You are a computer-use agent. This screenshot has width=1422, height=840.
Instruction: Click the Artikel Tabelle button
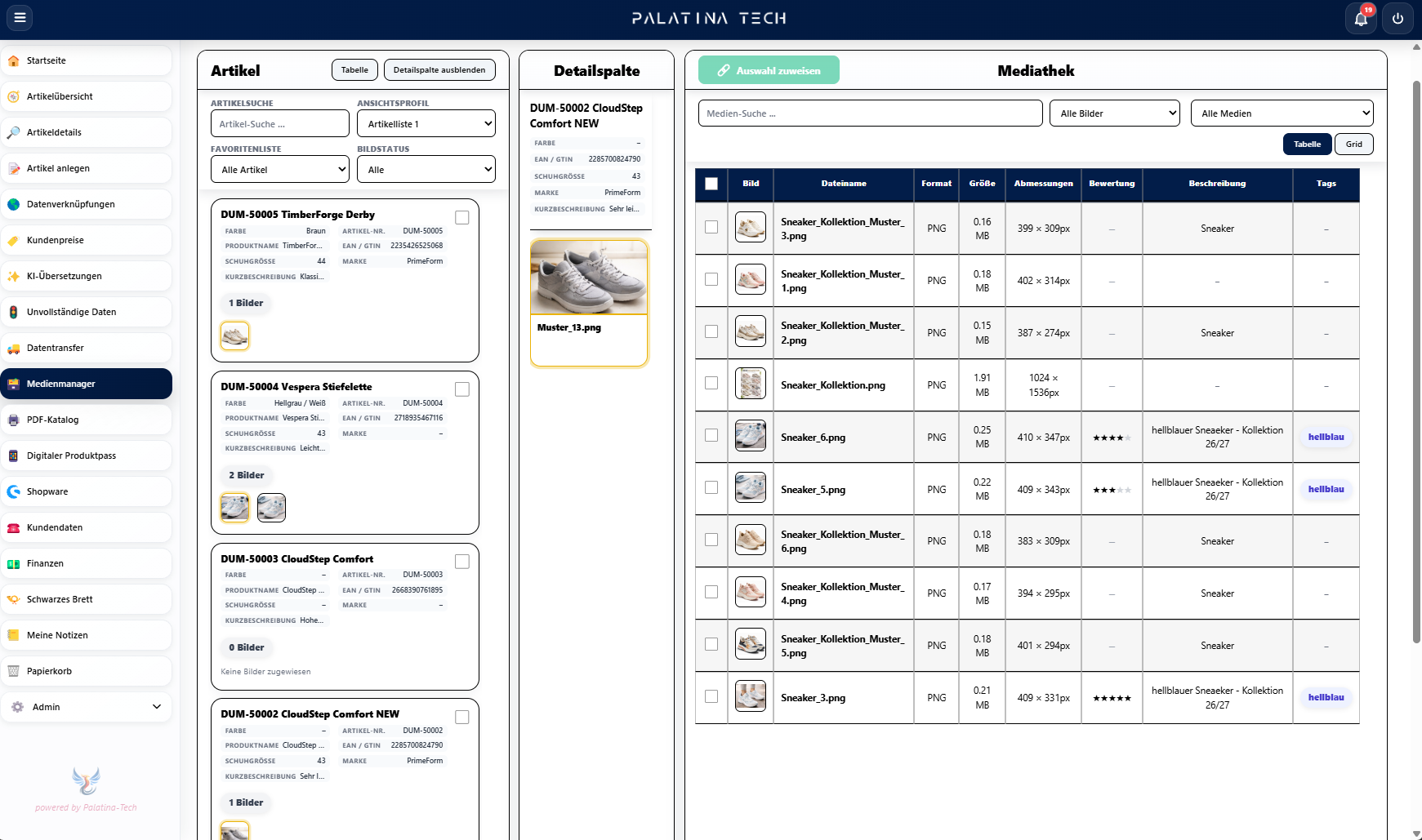pos(354,70)
